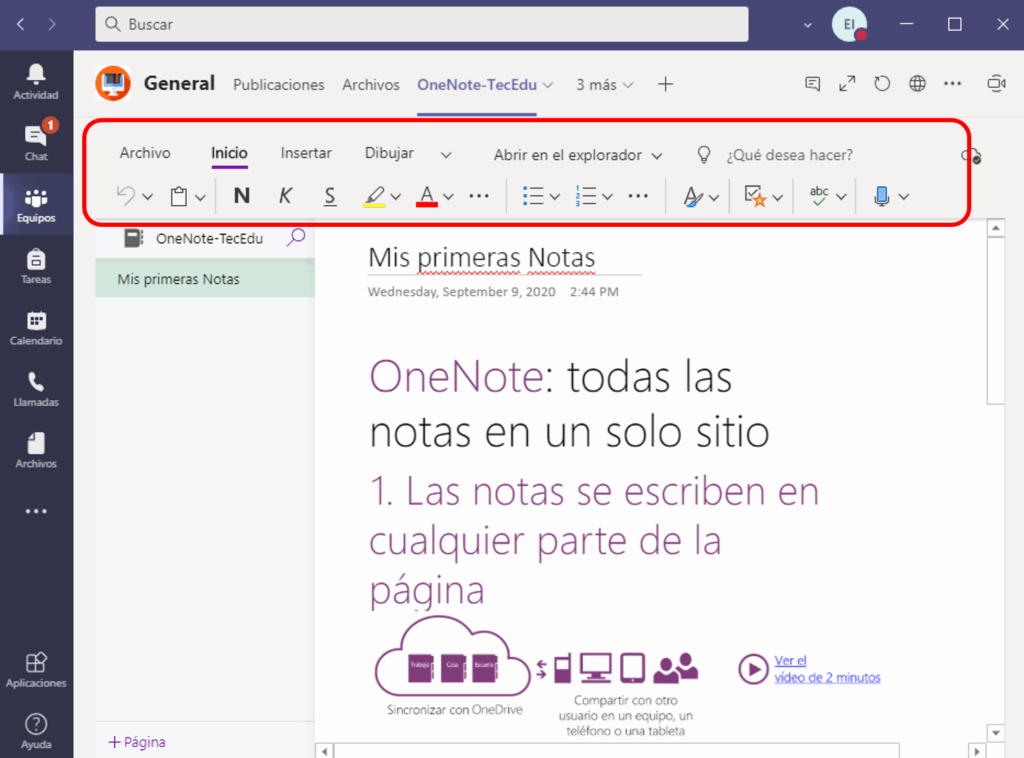Apply the bulleted list icon
The image size is (1024, 758).
tap(534, 196)
